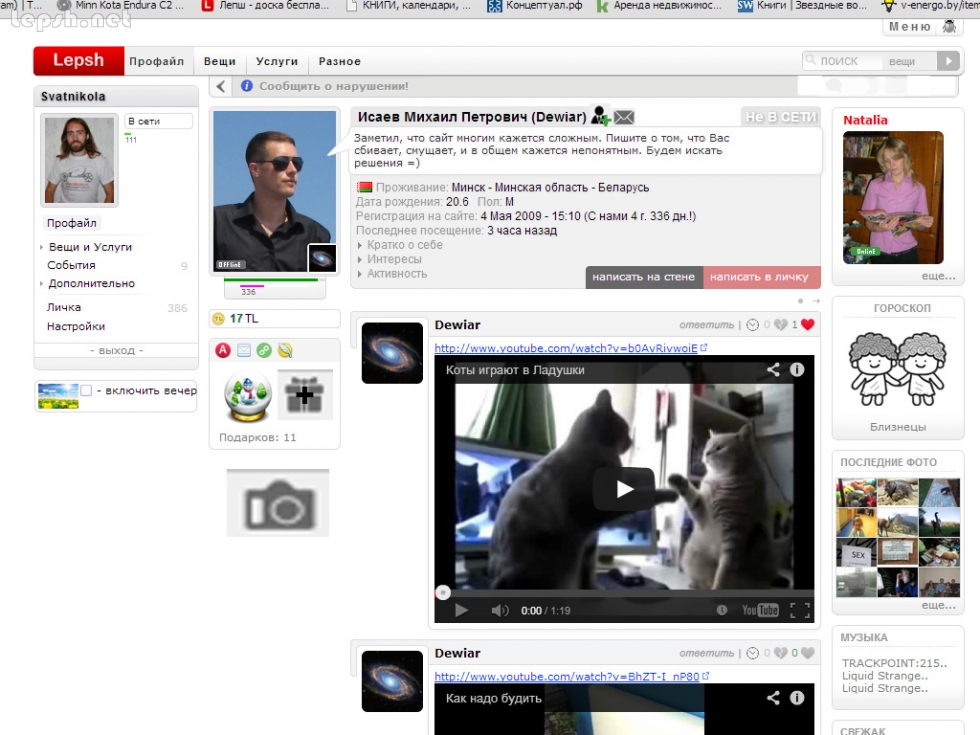
Task: Mute the cat video with speaker icon
Action: [x=499, y=610]
